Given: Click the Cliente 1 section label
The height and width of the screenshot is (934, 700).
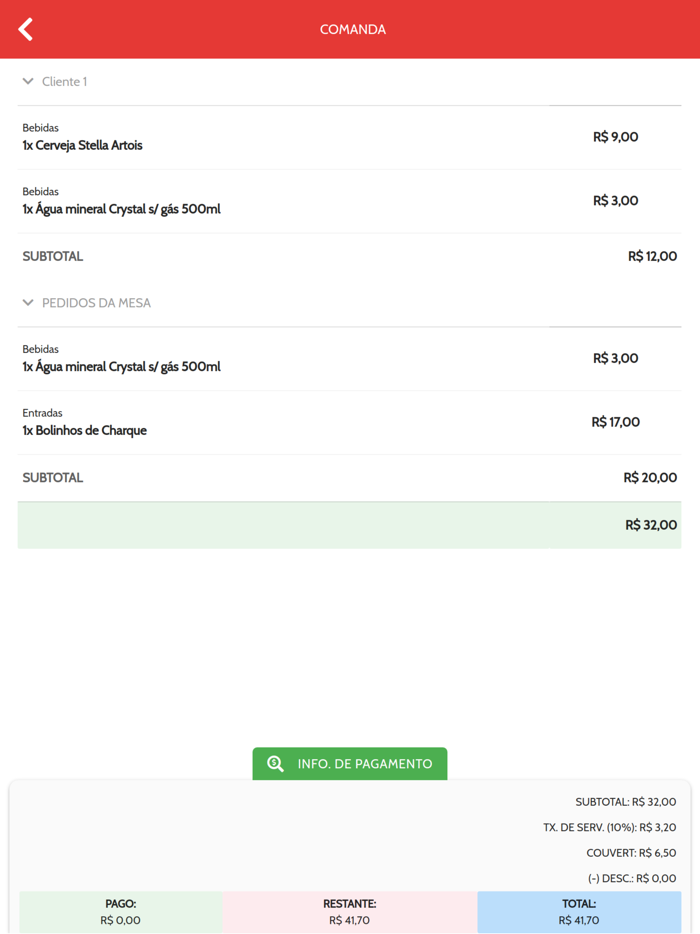Looking at the screenshot, I should click(x=64, y=82).
